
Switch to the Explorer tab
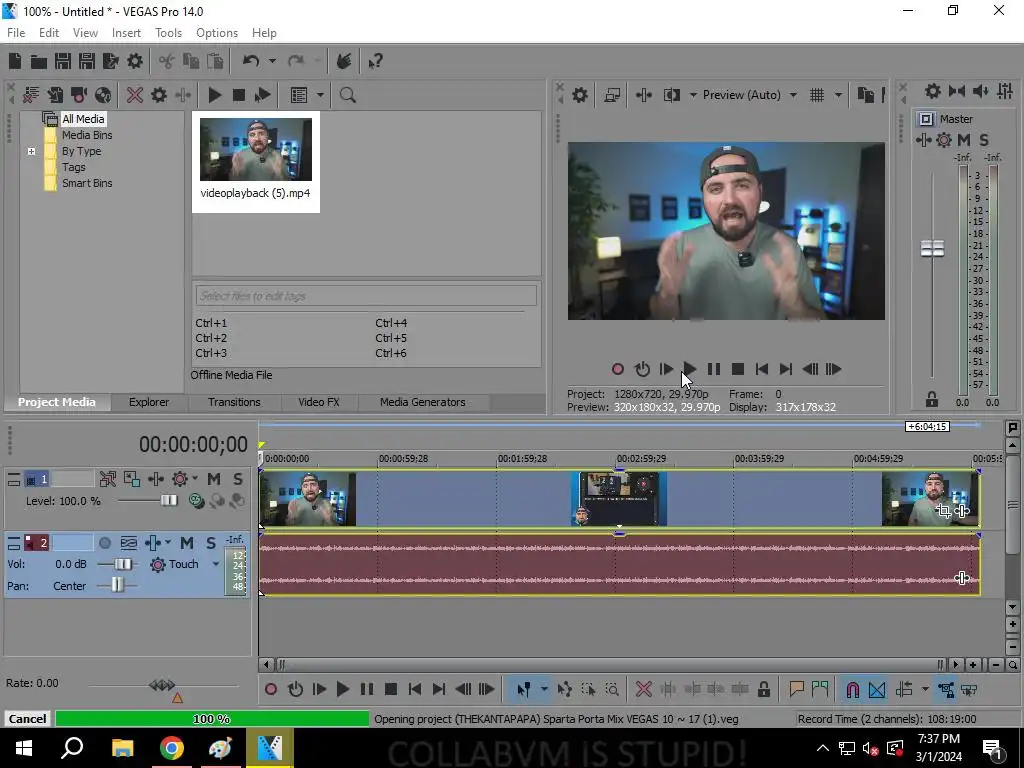(149, 402)
